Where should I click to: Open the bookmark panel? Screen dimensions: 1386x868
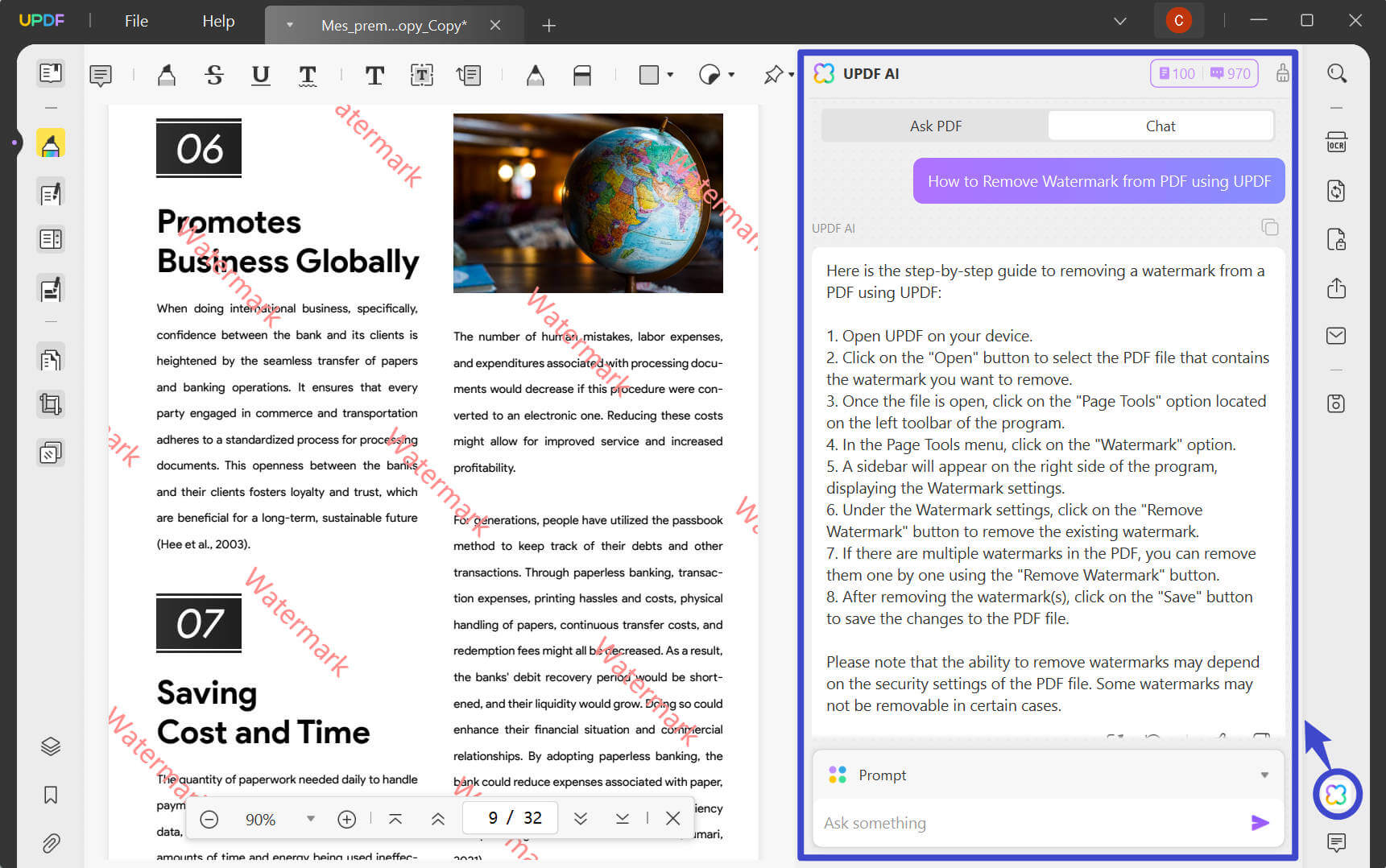coord(51,795)
